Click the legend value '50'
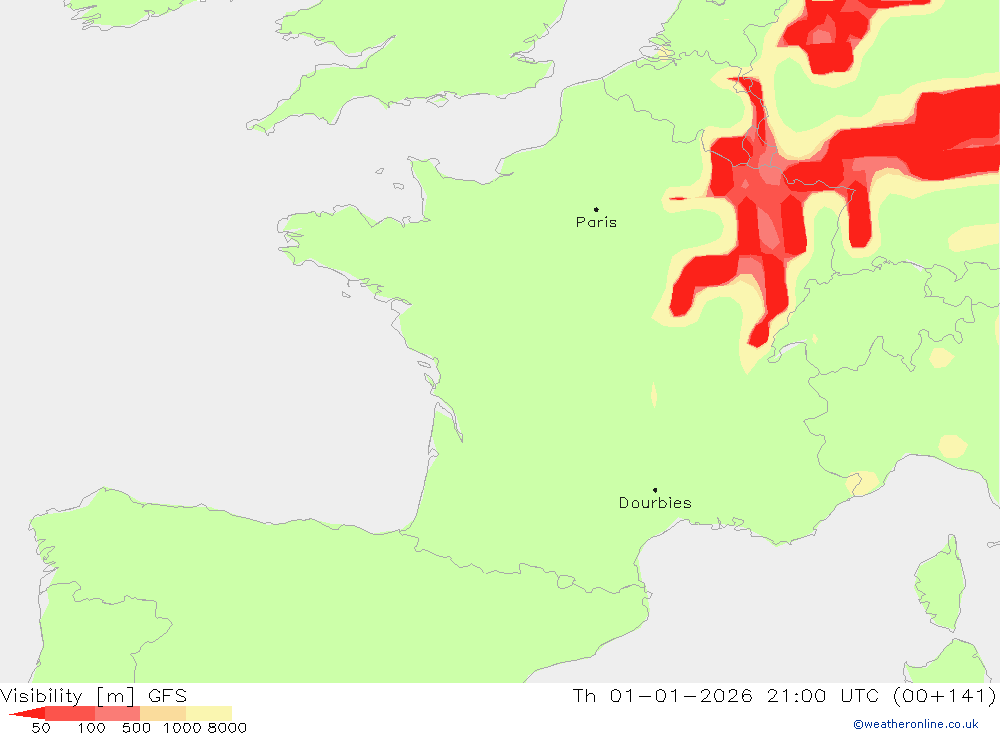The width and height of the screenshot is (1000, 733). pos(41,728)
